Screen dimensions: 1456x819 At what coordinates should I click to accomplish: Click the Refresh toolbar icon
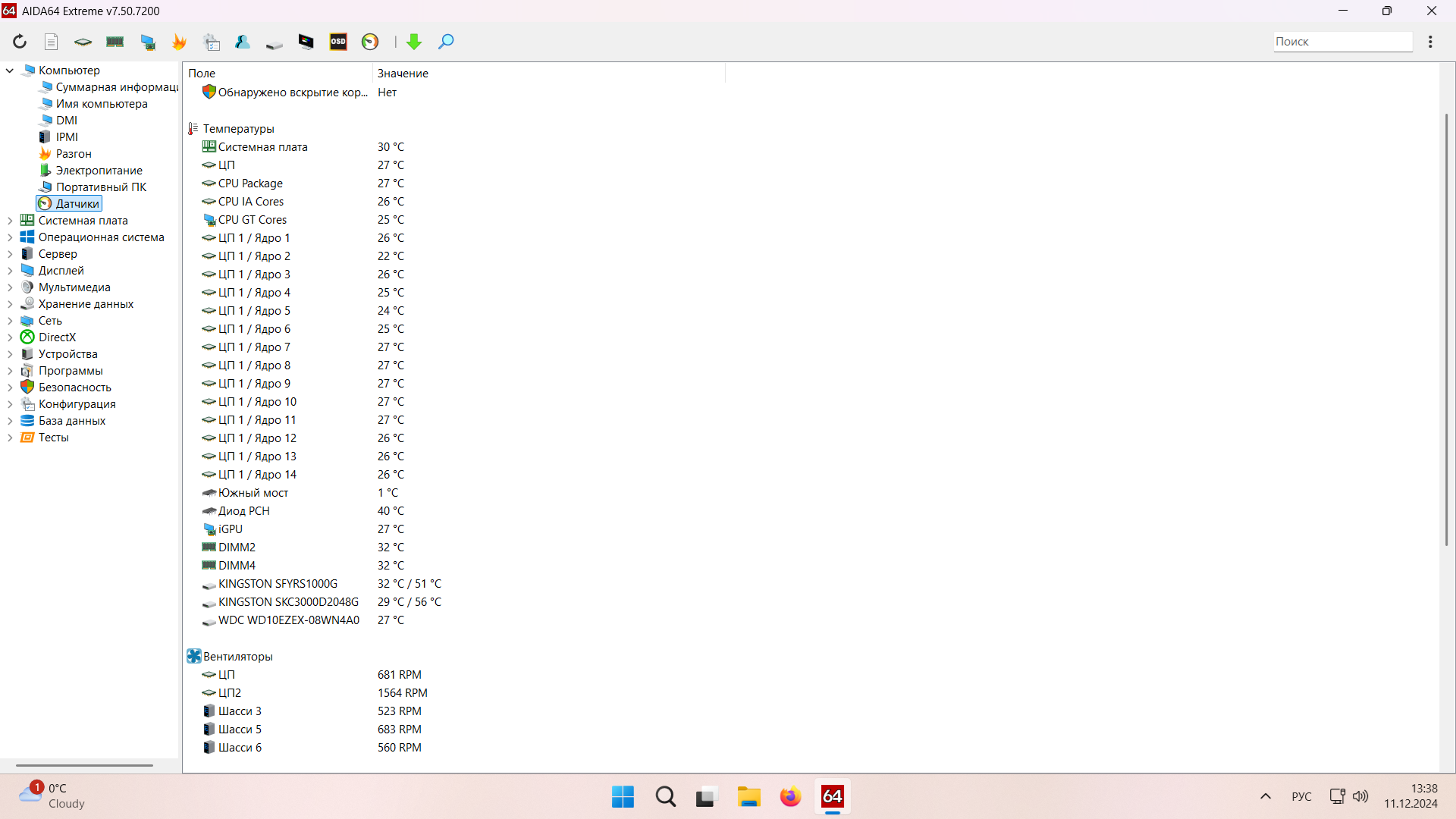pyautogui.click(x=20, y=42)
